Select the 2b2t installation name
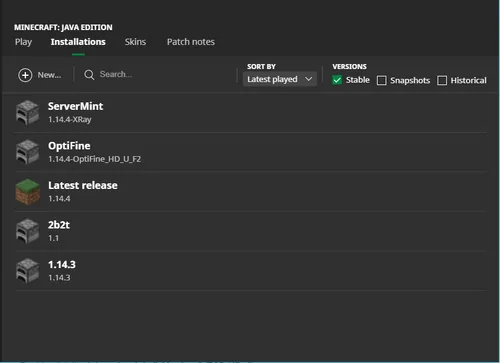500x363 pixels. pos(59,225)
